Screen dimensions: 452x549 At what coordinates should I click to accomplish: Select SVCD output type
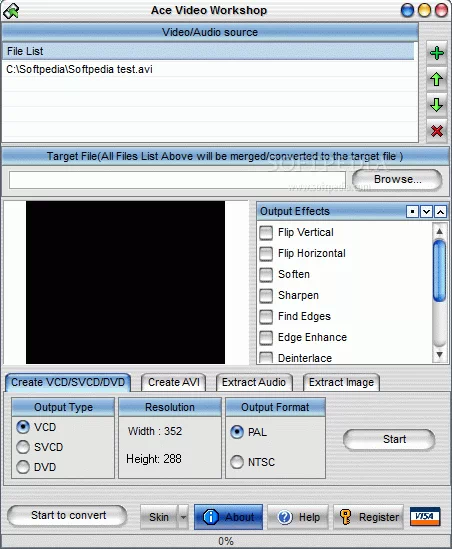pyautogui.click(x=23, y=447)
